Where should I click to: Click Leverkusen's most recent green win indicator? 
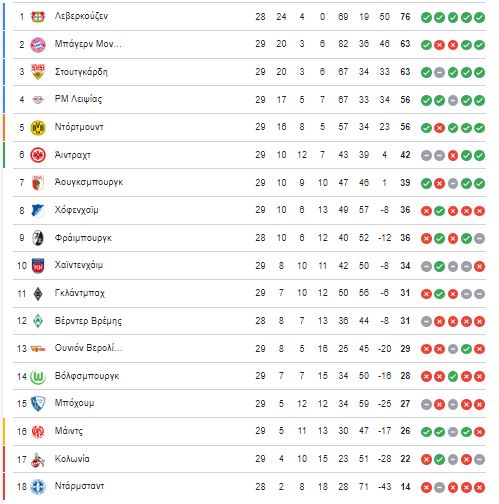479,17
